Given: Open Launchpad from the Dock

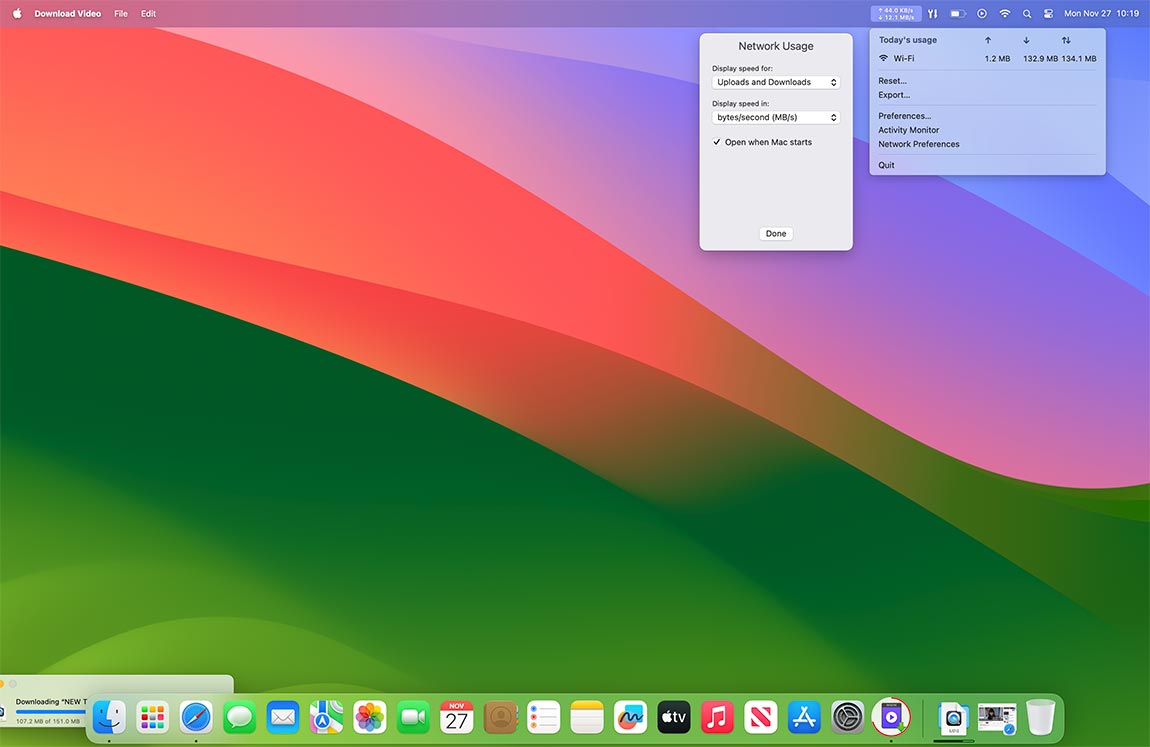Looking at the screenshot, I should (x=152, y=717).
